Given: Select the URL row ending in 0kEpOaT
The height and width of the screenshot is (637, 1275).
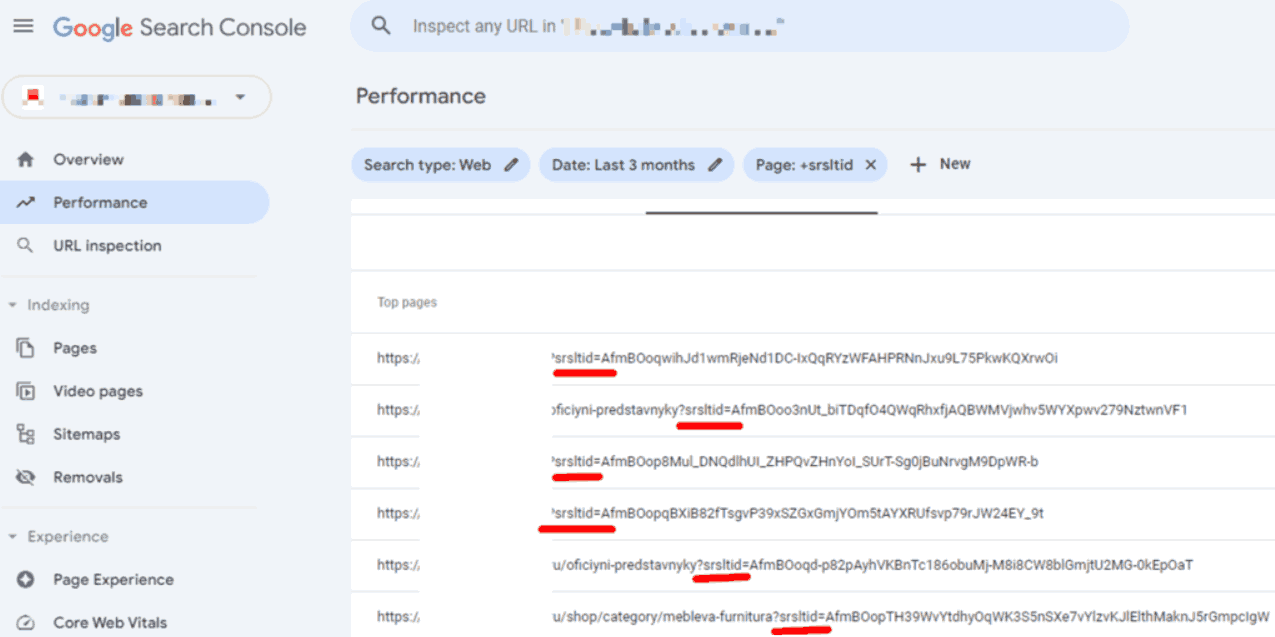Looking at the screenshot, I should [x=813, y=565].
